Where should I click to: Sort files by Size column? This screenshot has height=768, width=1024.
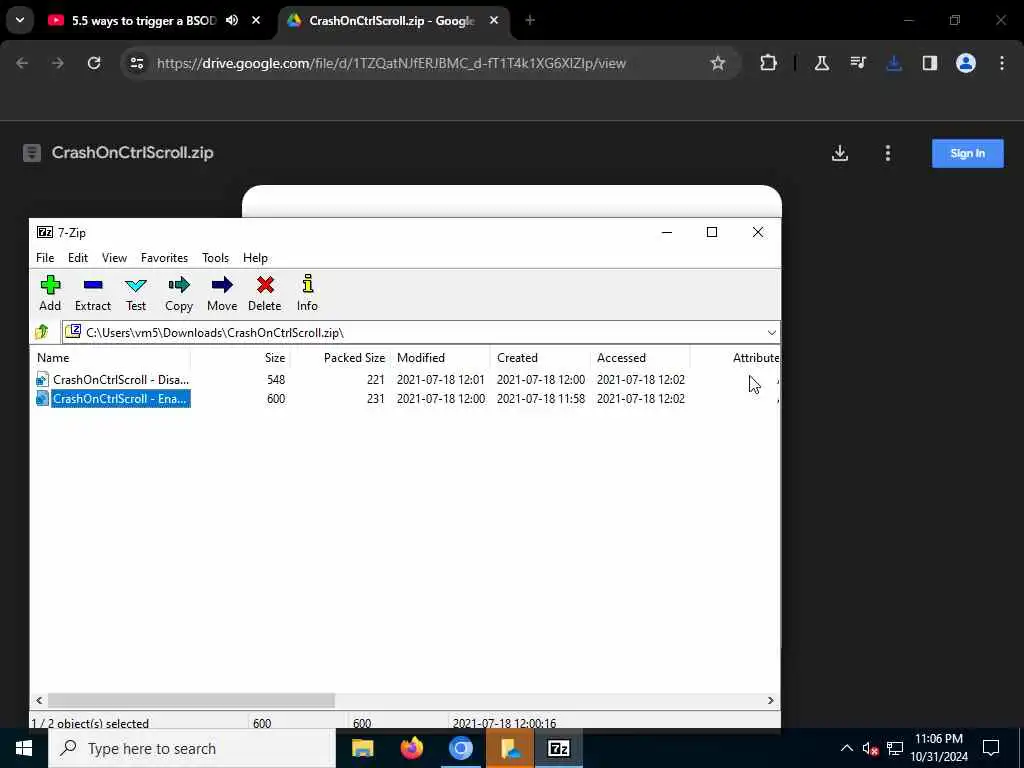240,358
